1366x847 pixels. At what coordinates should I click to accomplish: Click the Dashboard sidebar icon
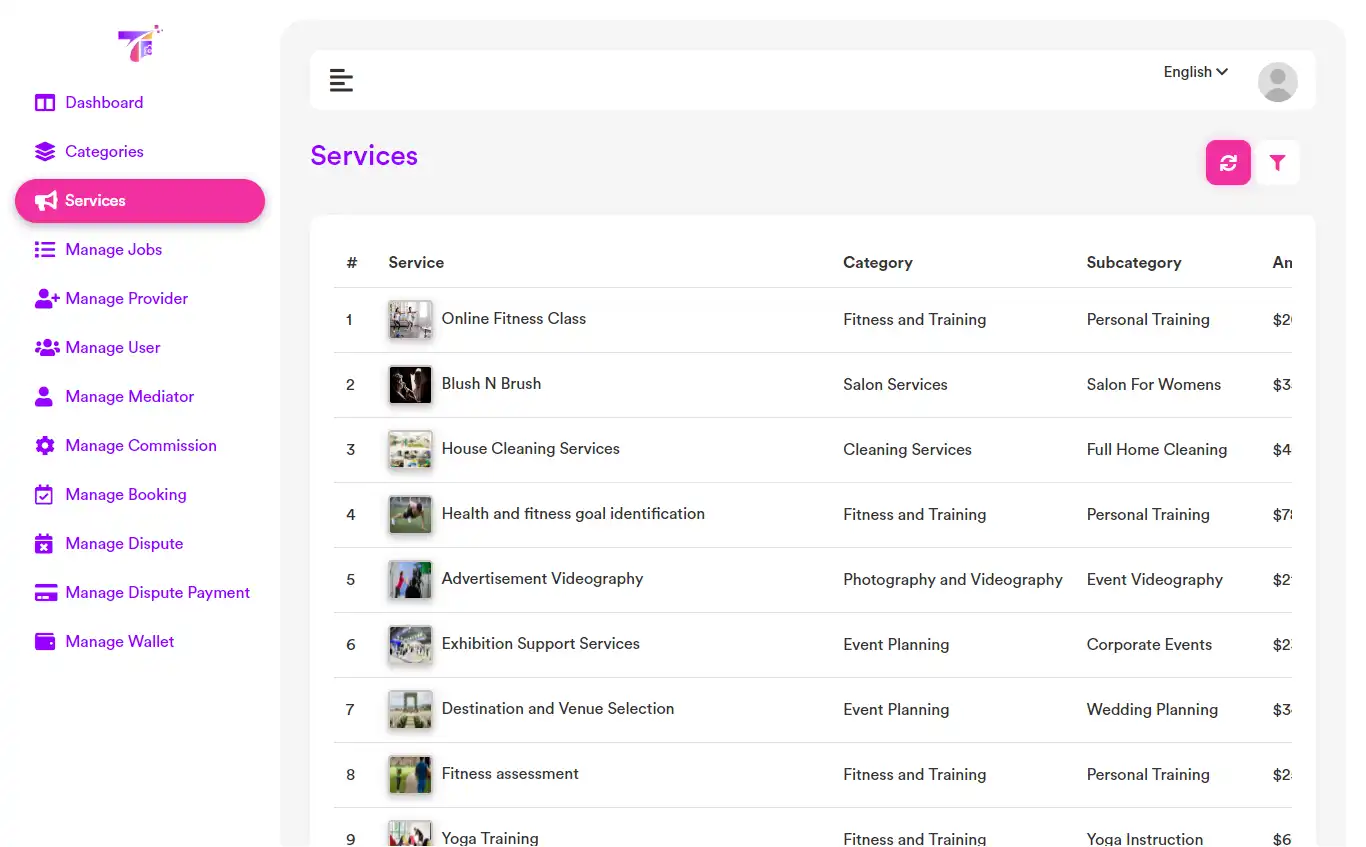click(45, 102)
